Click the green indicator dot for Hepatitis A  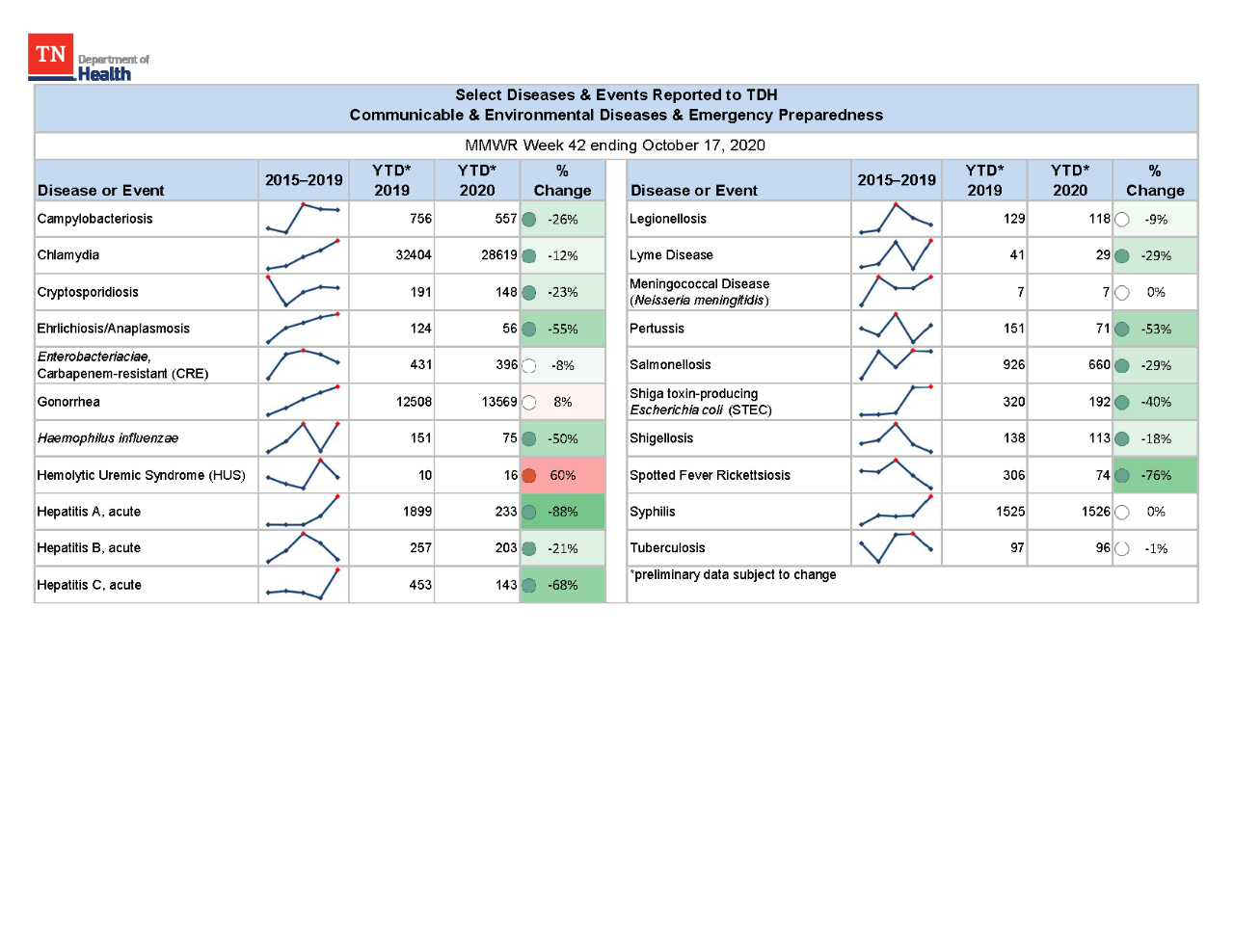(529, 512)
